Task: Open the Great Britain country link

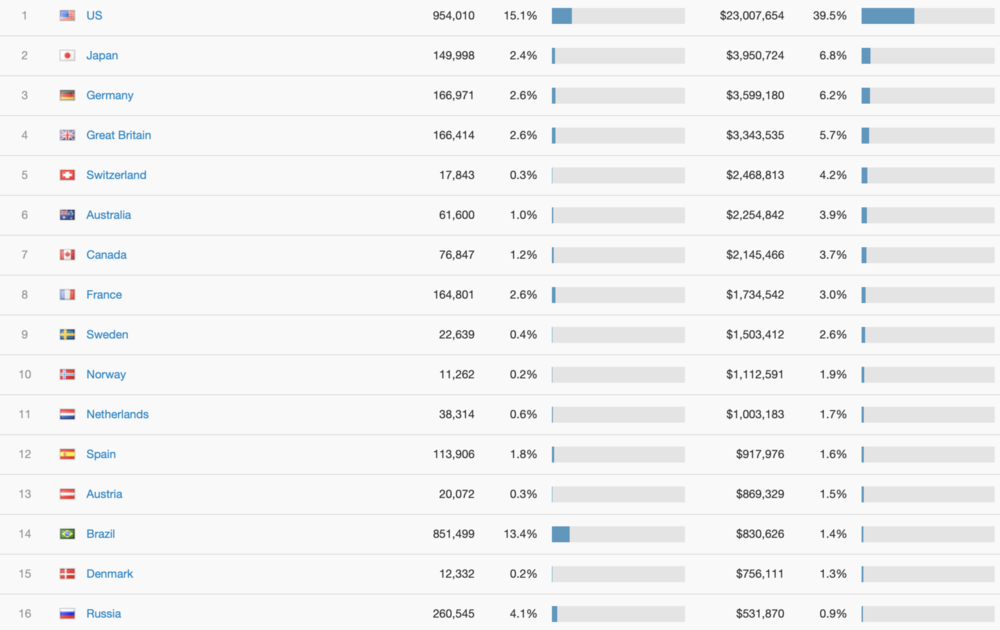Action: [118, 135]
